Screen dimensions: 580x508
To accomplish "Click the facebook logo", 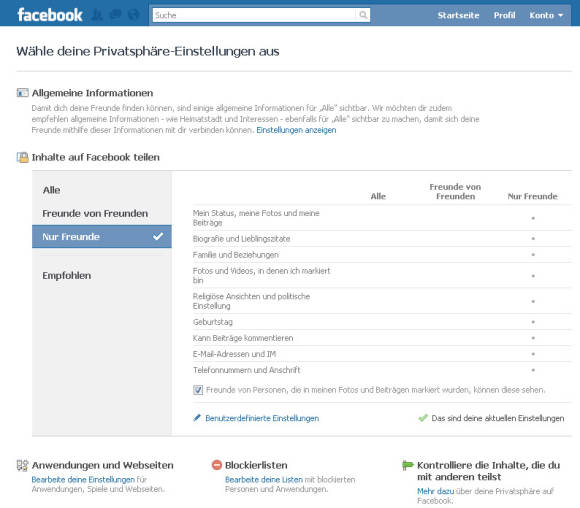I will pyautogui.click(x=50, y=15).
